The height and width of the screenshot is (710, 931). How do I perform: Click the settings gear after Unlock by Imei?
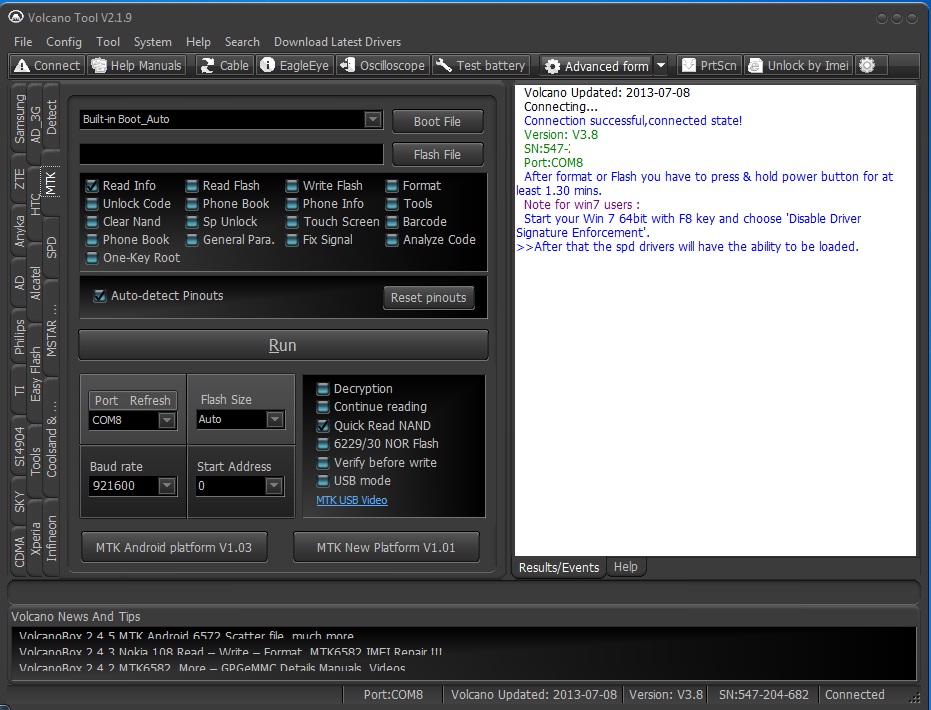[867, 65]
